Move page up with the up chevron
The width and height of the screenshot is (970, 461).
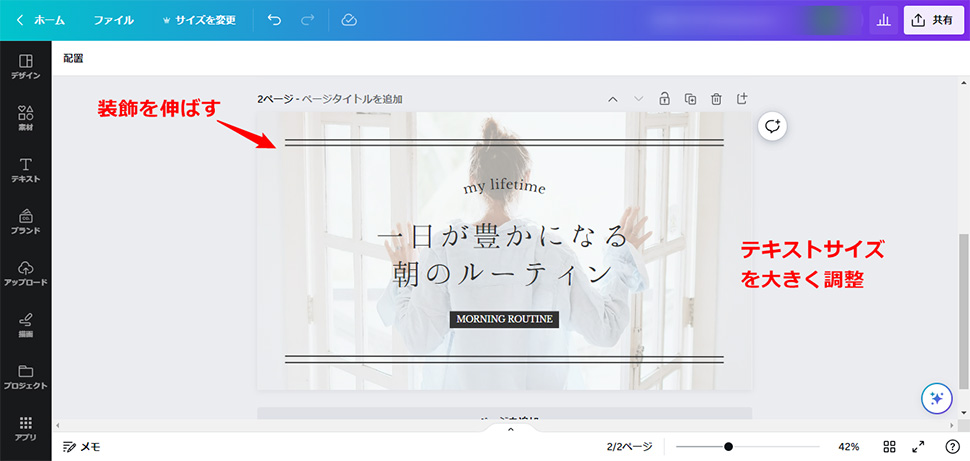coord(613,99)
